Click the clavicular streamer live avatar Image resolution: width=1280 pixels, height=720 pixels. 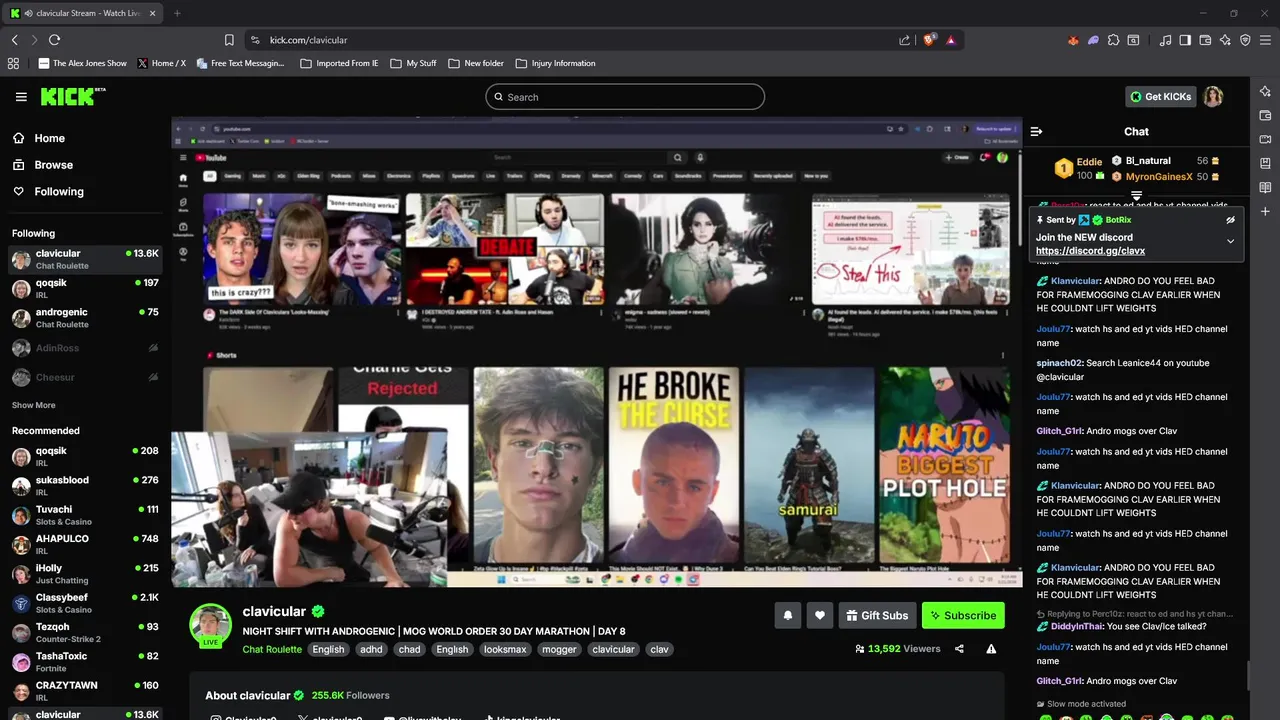(x=210, y=626)
